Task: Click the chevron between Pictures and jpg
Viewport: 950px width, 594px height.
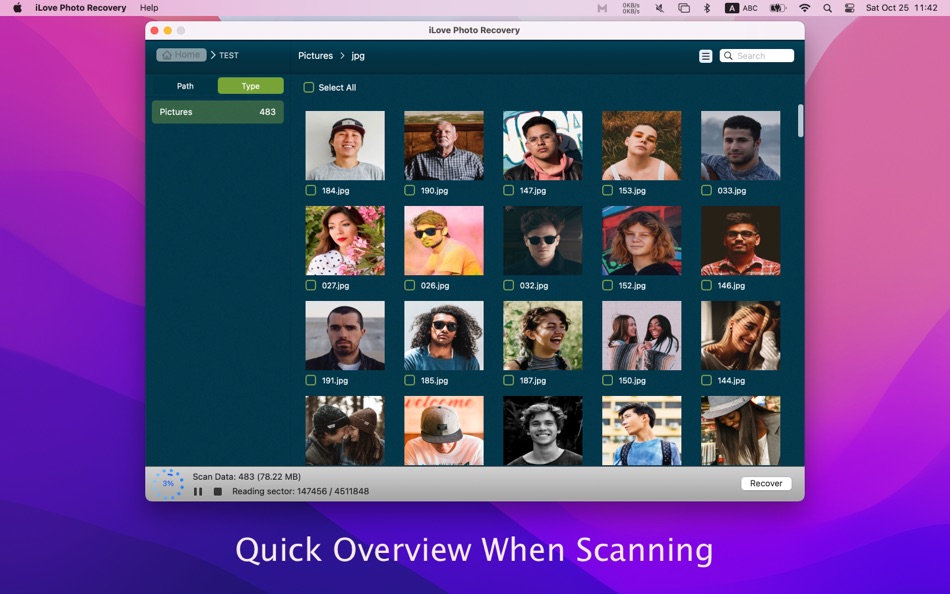Action: point(340,55)
